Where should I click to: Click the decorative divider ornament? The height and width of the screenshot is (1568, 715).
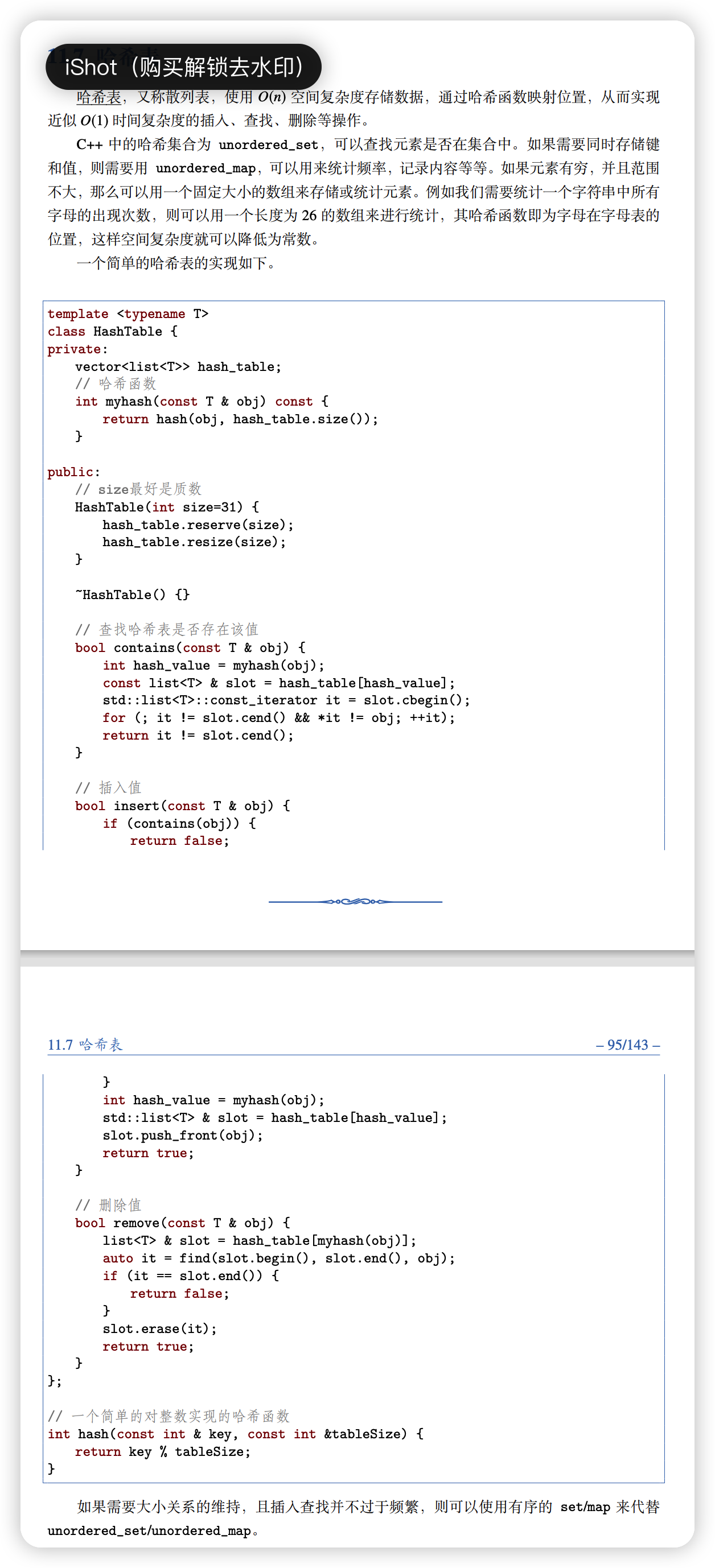[355, 901]
